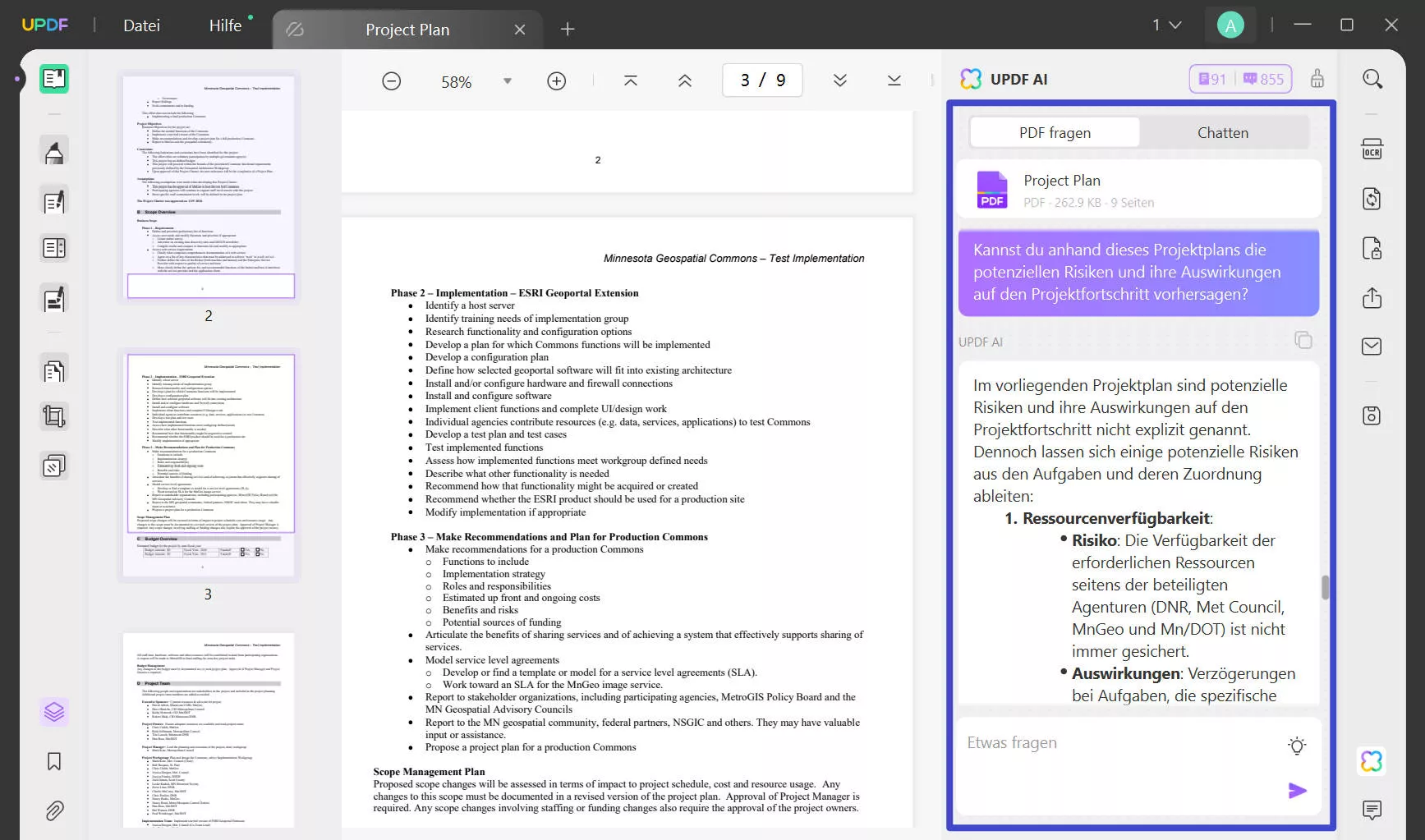This screenshot has height=840, width=1425.
Task: Open the Datei menu
Action: point(141,25)
